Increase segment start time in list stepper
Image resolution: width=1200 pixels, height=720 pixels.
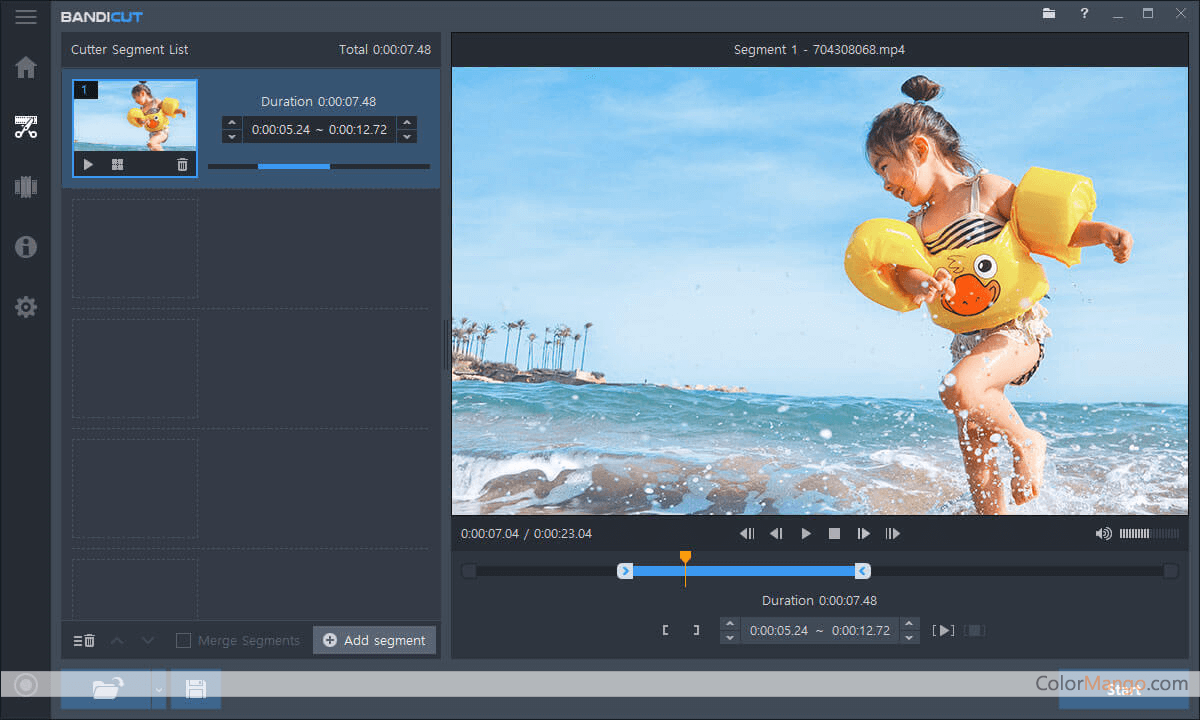(x=232, y=123)
